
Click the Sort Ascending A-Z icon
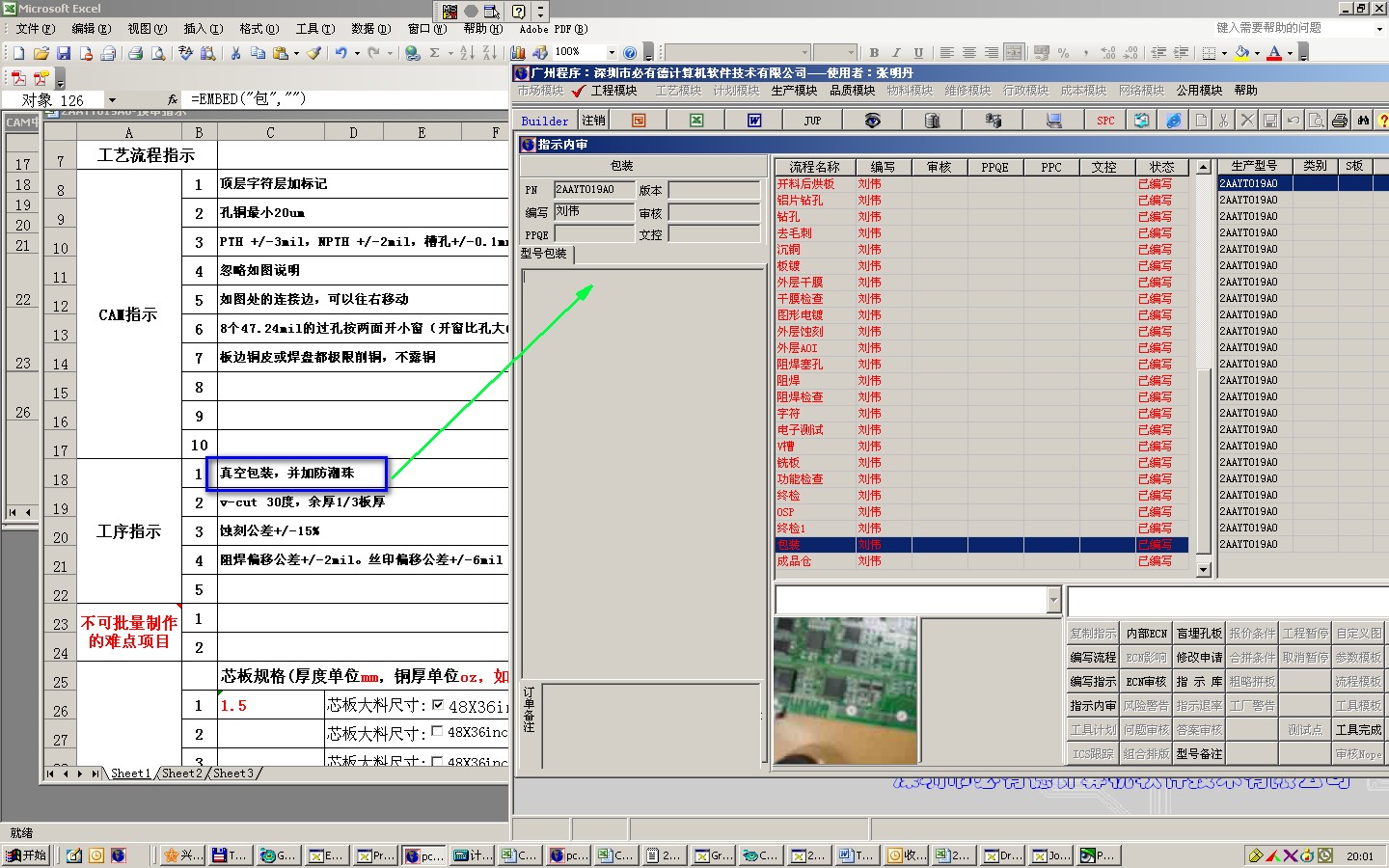coord(467,53)
